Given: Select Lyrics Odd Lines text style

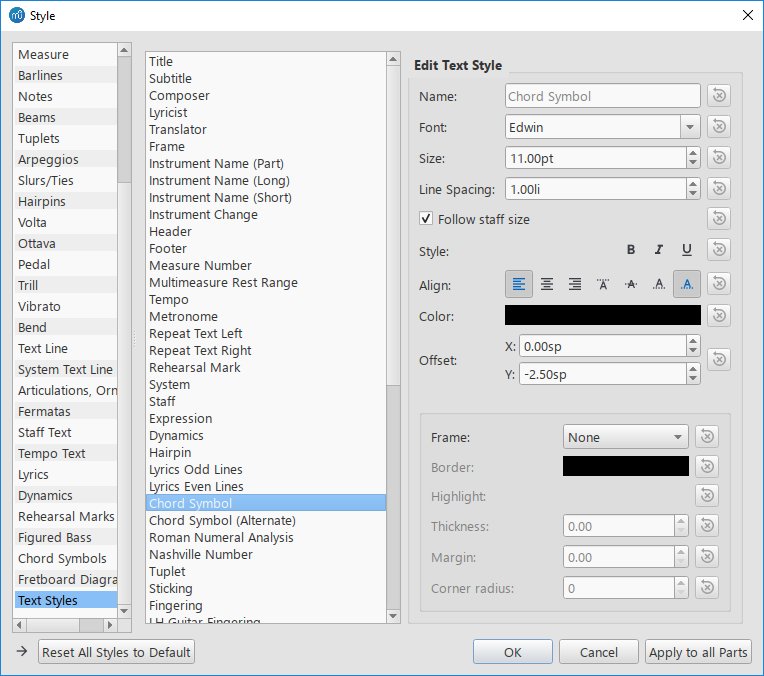Looking at the screenshot, I should click(266, 469).
